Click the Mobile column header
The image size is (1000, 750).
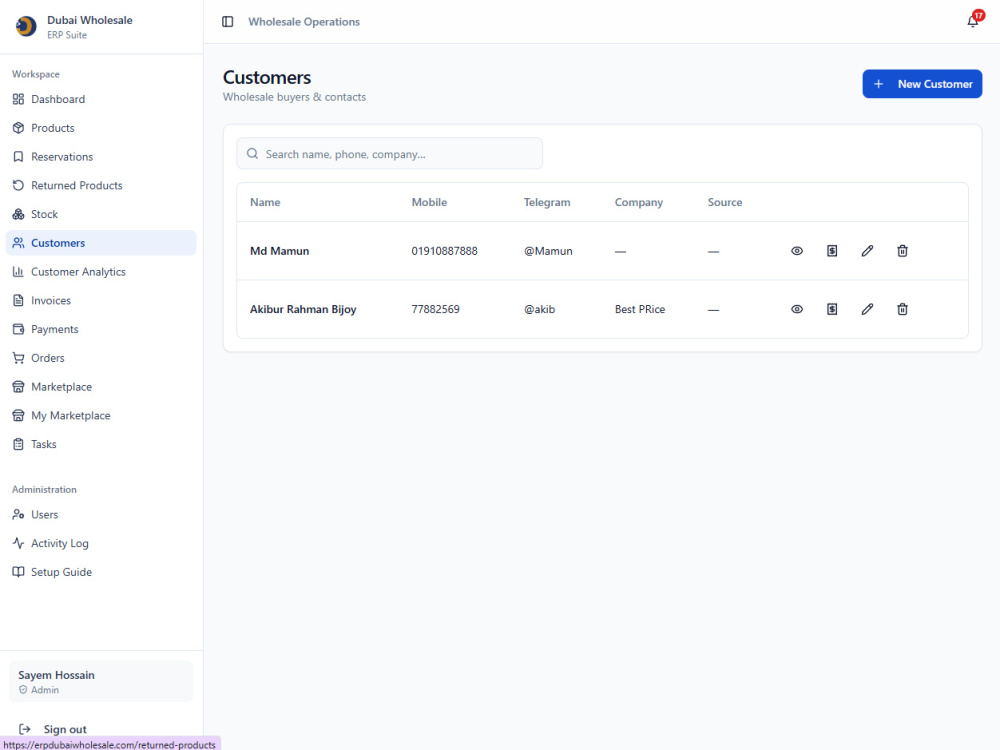429,202
